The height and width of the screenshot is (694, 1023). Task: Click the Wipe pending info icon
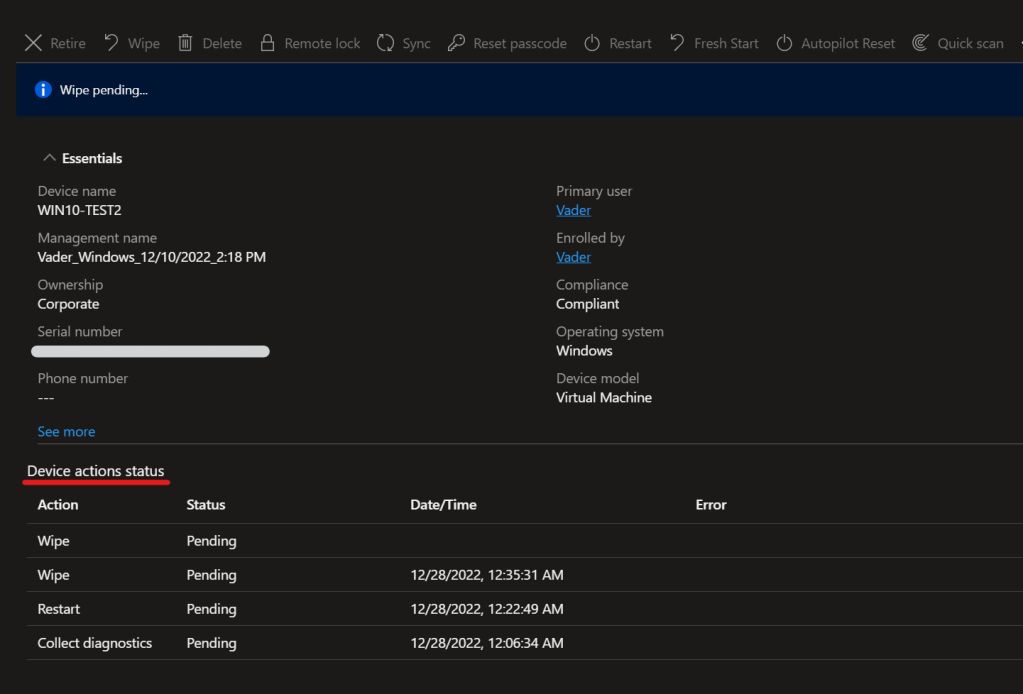tap(43, 90)
